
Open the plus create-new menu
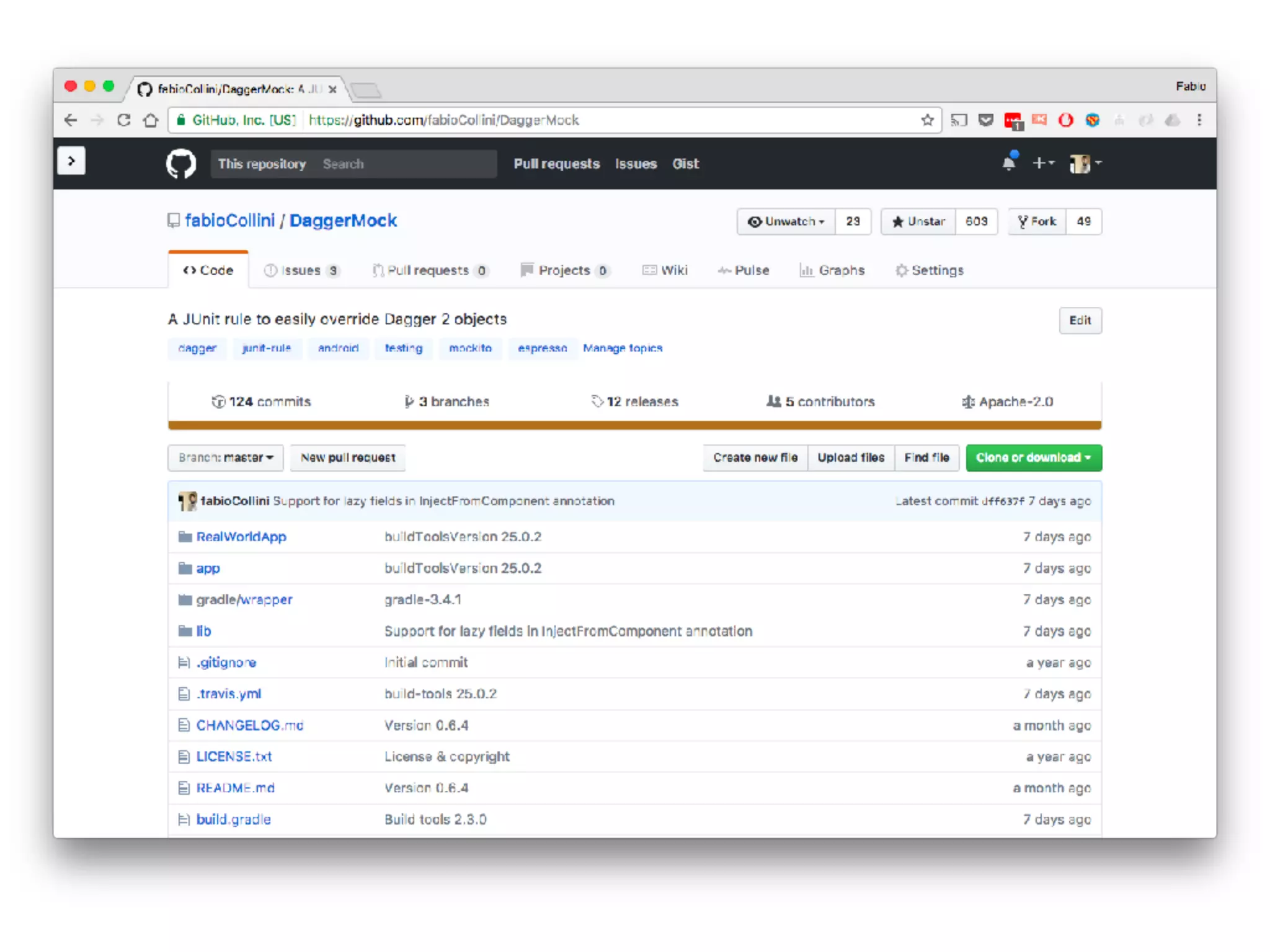point(1043,163)
